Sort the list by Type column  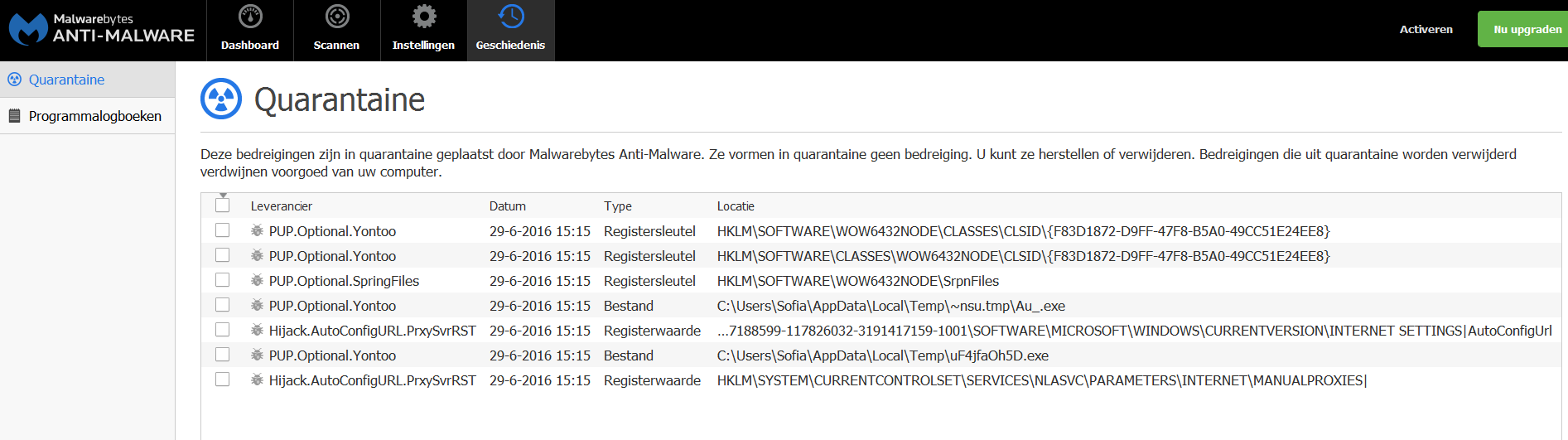click(x=617, y=206)
